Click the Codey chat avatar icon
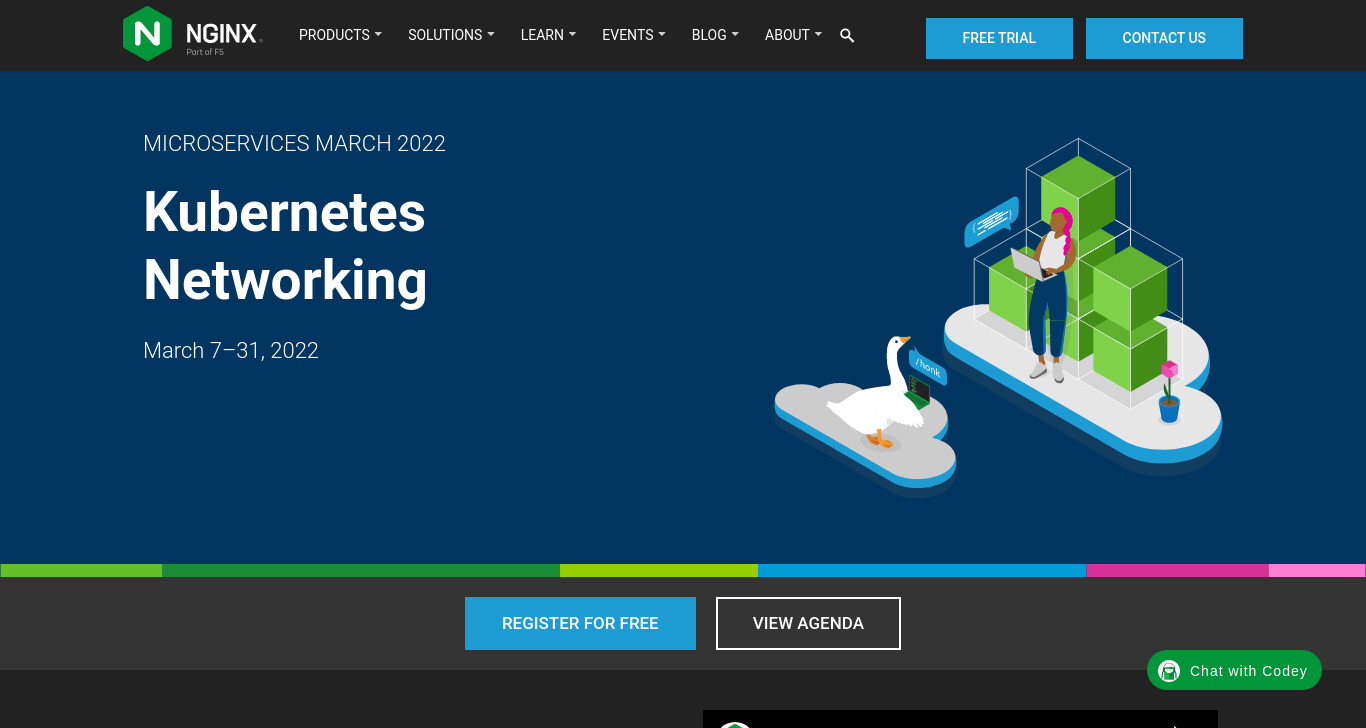Screen dimensions: 1366x728 pos(1169,671)
